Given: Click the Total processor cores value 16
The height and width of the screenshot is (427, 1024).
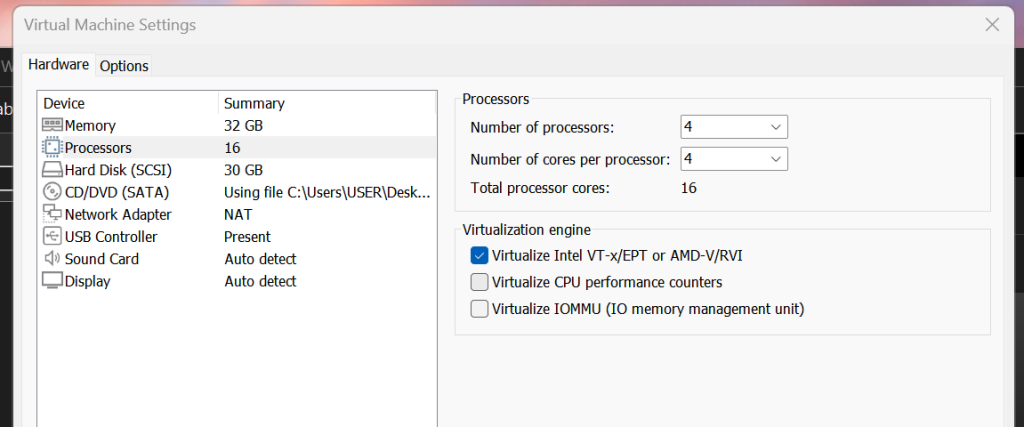Looking at the screenshot, I should click(688, 189).
